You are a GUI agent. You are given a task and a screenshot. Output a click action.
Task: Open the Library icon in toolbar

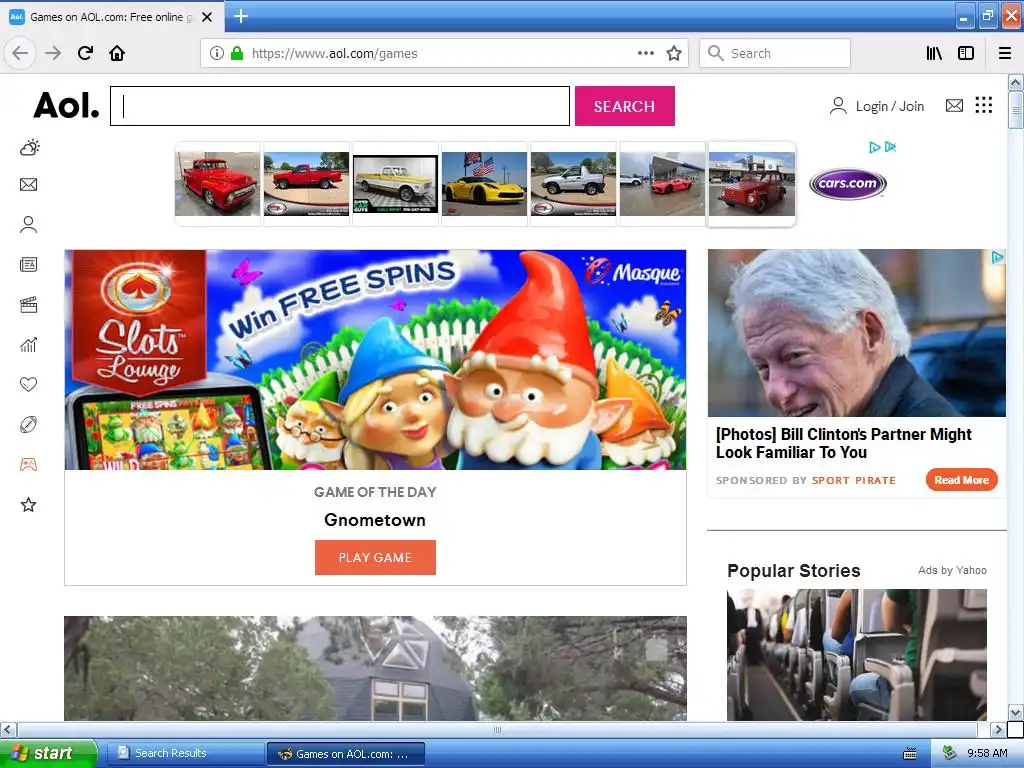pyautogui.click(x=934, y=53)
